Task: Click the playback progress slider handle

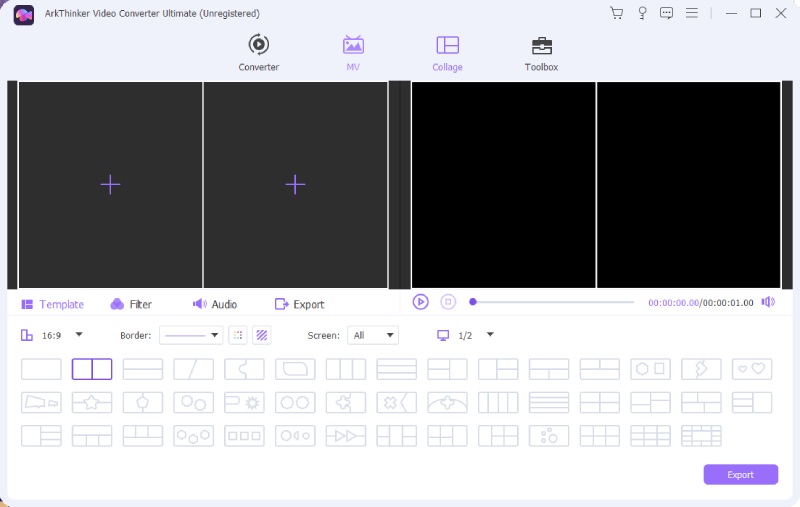Action: click(473, 302)
